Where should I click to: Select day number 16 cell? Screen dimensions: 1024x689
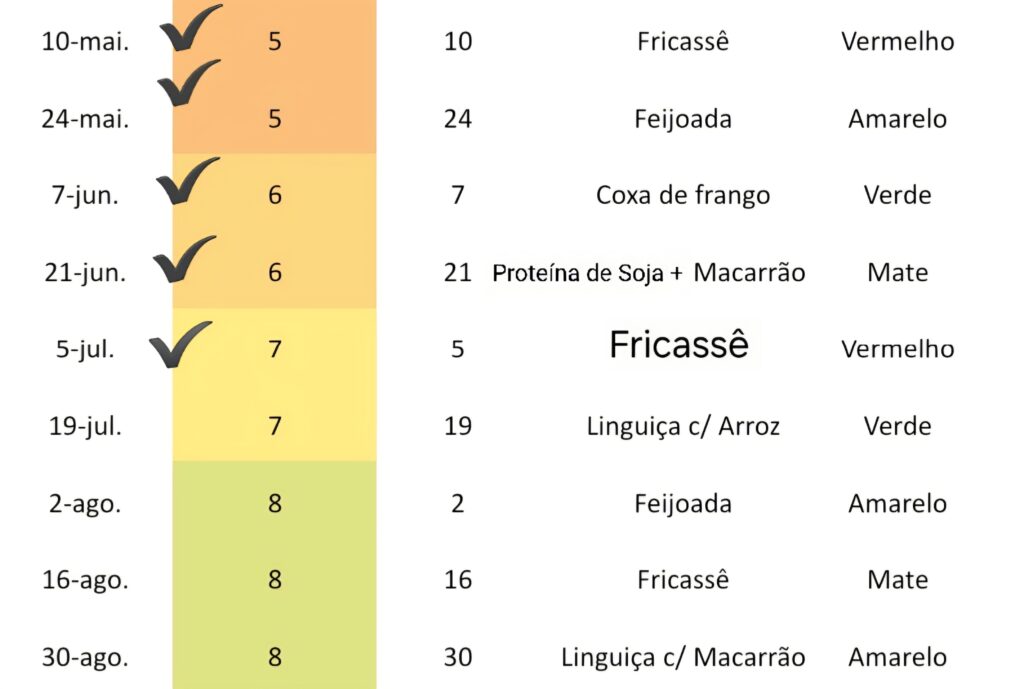[x=458, y=579]
